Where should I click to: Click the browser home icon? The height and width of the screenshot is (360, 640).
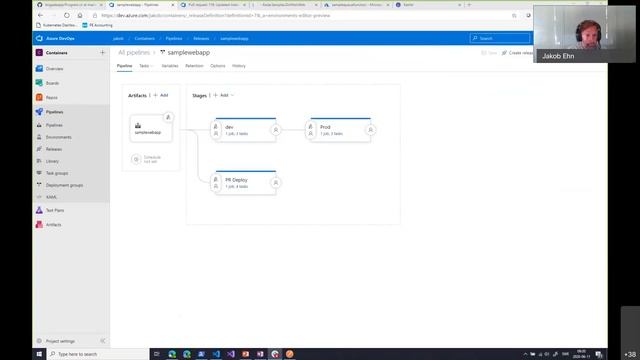coord(80,16)
